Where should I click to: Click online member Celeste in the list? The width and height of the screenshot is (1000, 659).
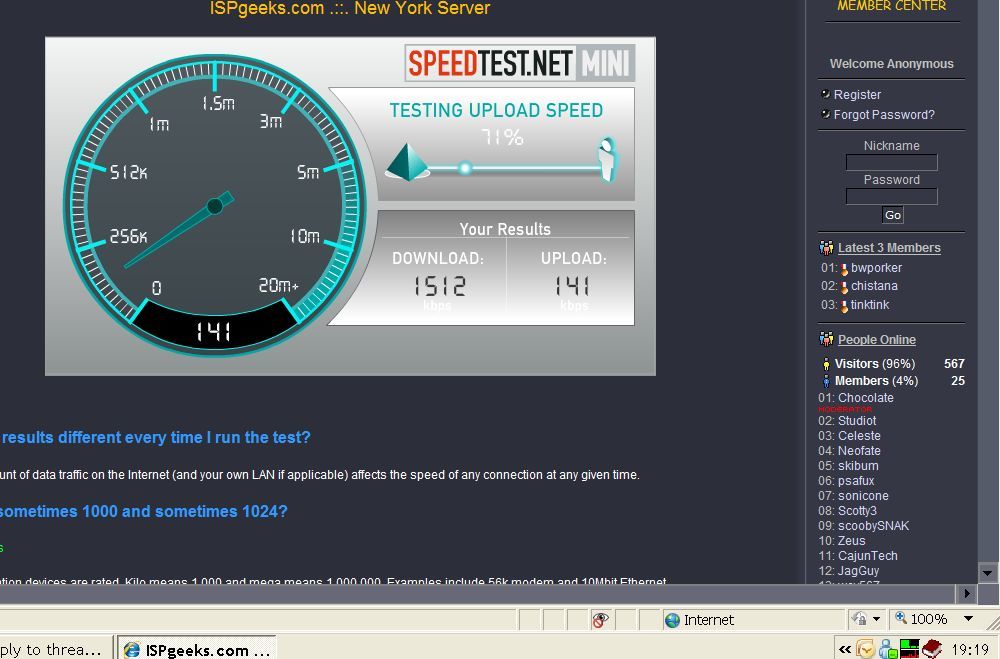tap(859, 436)
